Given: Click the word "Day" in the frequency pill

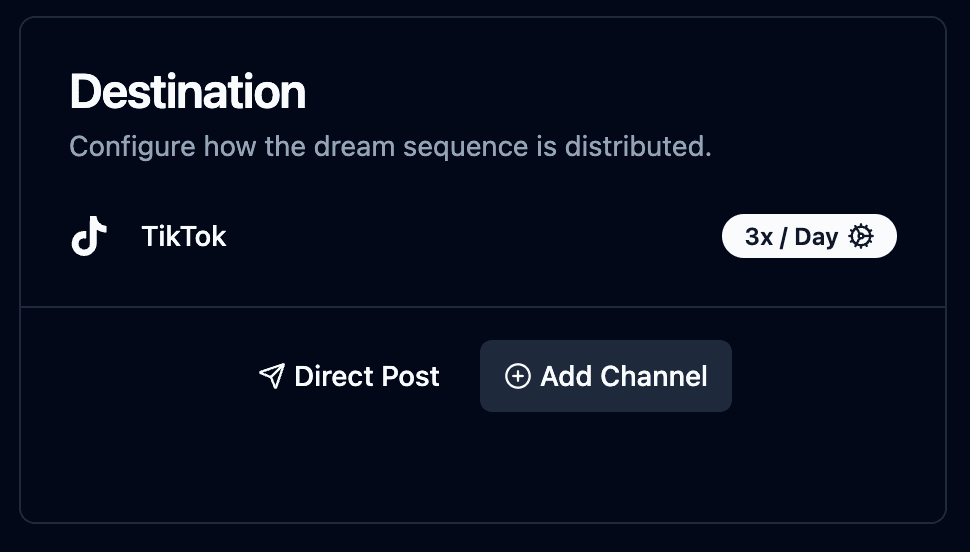Looking at the screenshot, I should [x=816, y=237].
